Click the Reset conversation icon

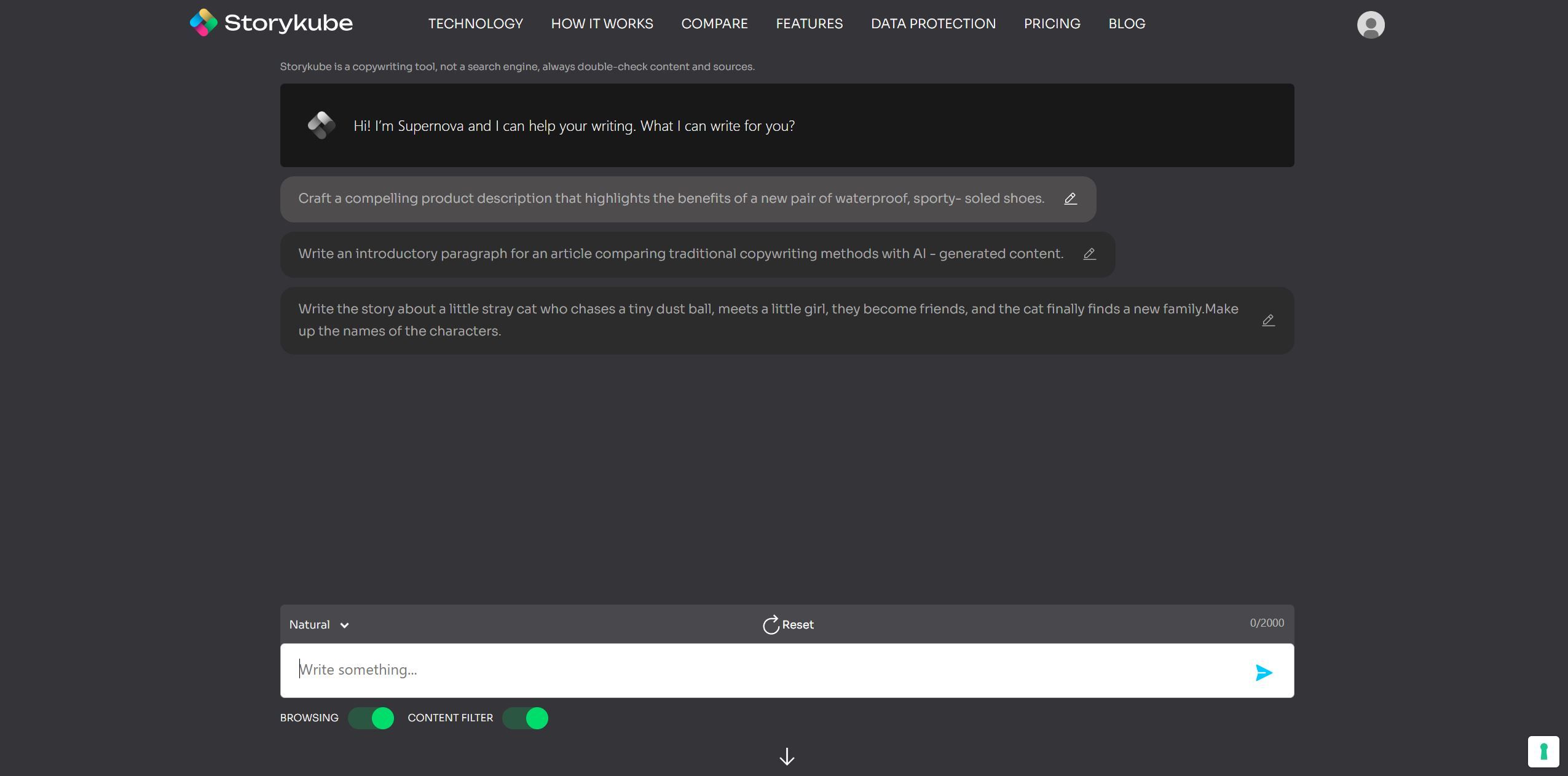point(770,623)
